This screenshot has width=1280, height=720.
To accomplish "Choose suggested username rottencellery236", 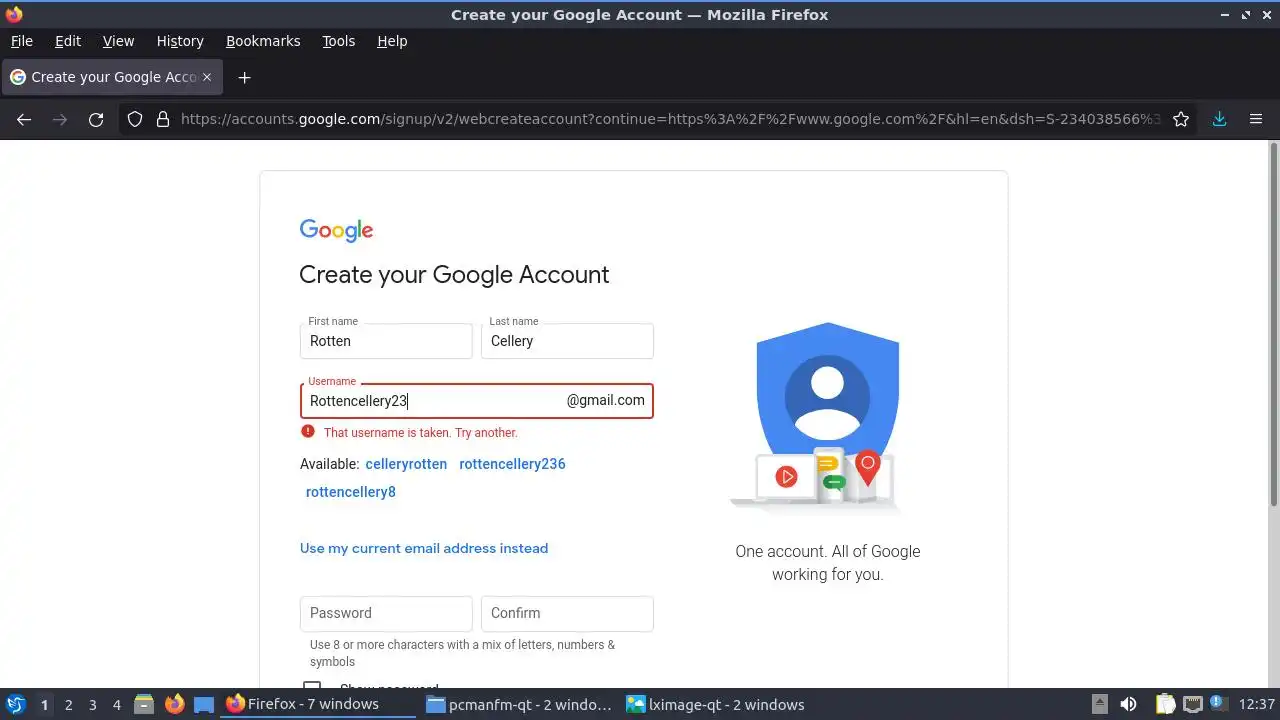I will click(x=512, y=464).
